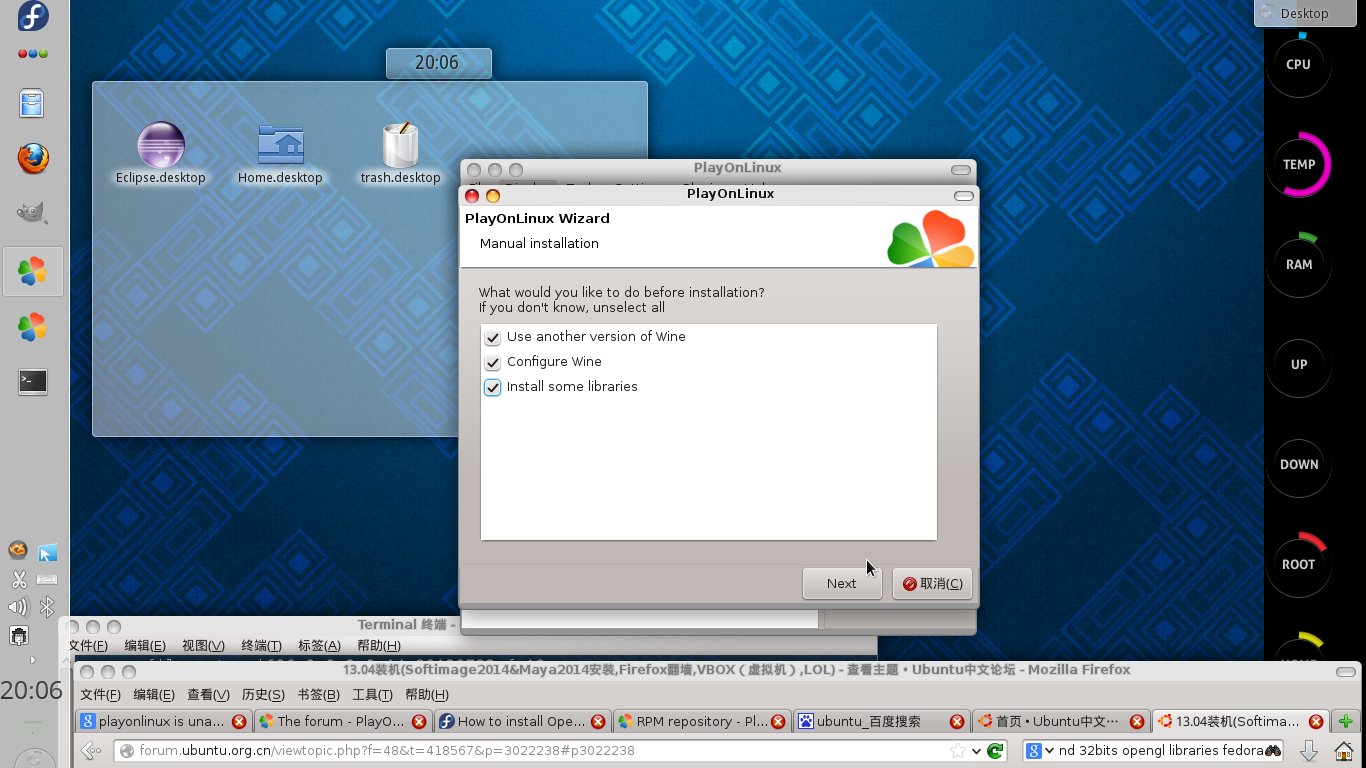The height and width of the screenshot is (768, 1366).
Task: Open Firefox 查看(V) menu
Action: pos(208,694)
